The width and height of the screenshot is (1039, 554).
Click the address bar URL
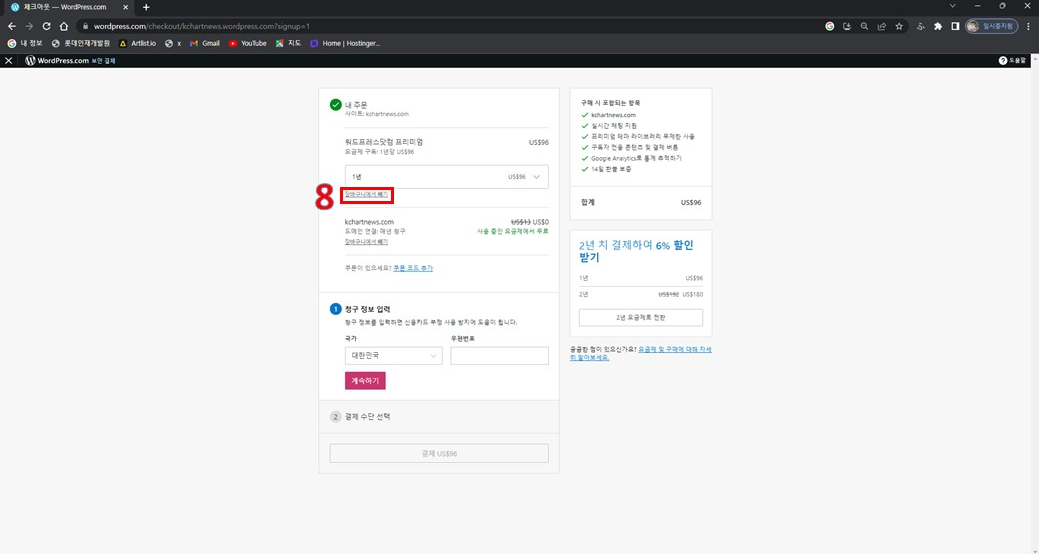(201, 27)
